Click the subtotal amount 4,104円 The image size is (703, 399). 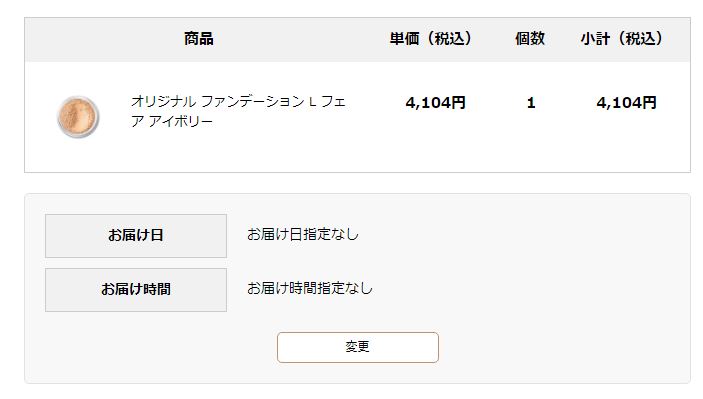(x=626, y=103)
